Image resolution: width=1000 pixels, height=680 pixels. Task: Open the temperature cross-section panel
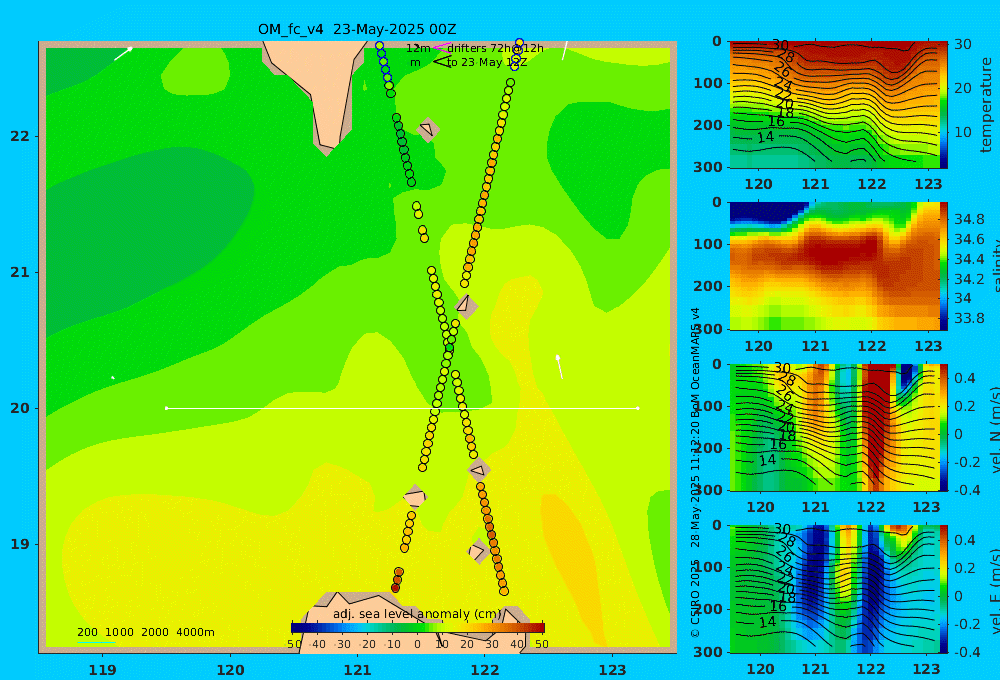tap(834, 105)
